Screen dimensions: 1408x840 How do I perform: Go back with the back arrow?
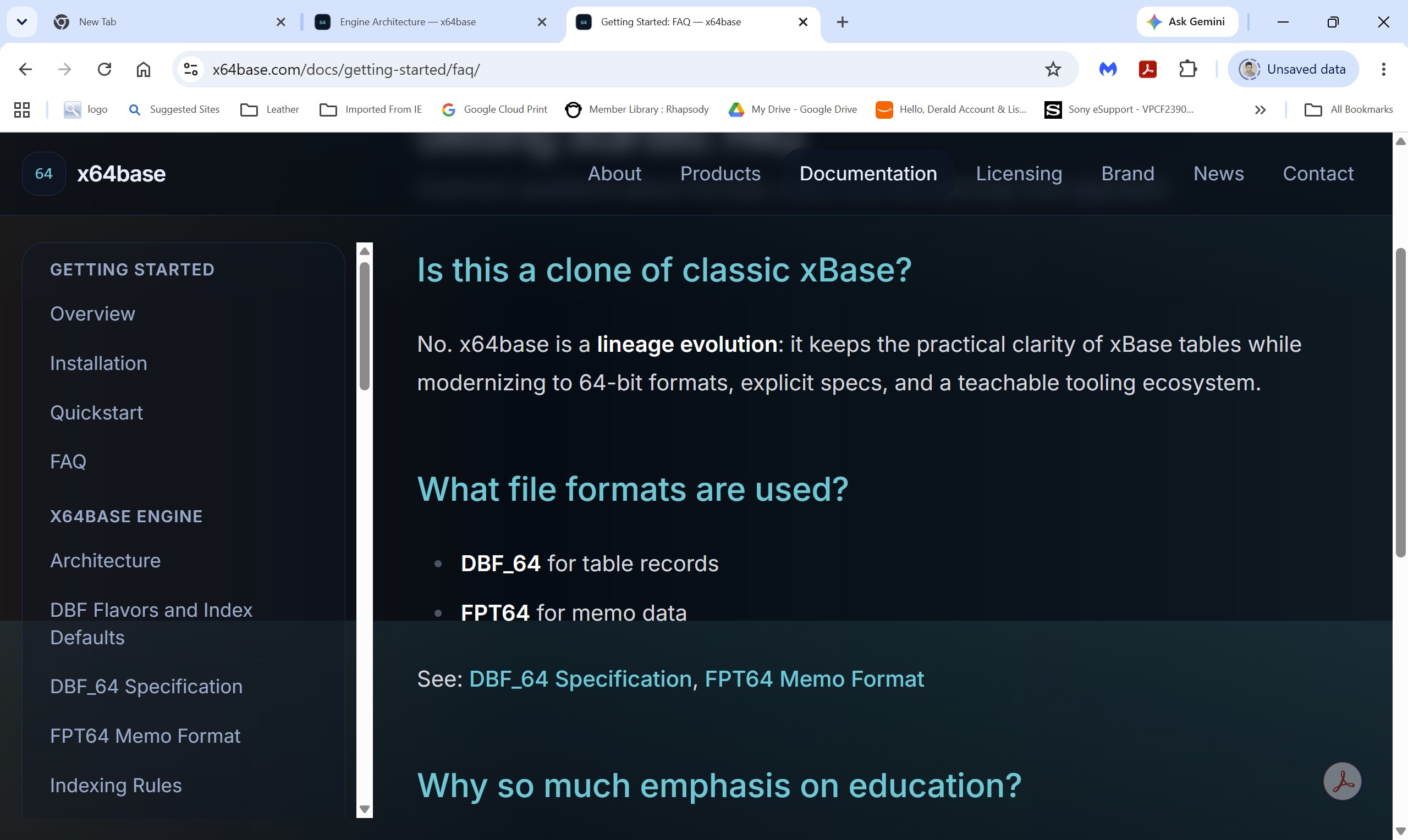tap(25, 69)
